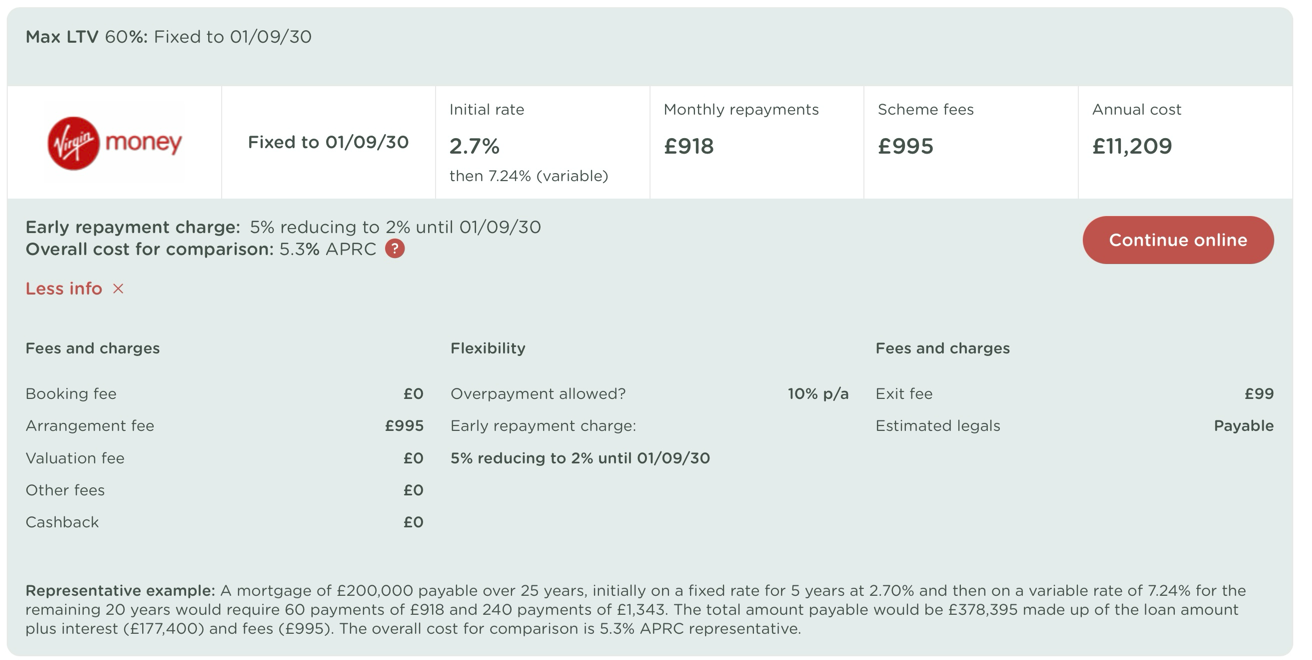Click the X icon beside Less info
Screen dimensions: 1312x660
click(118, 289)
